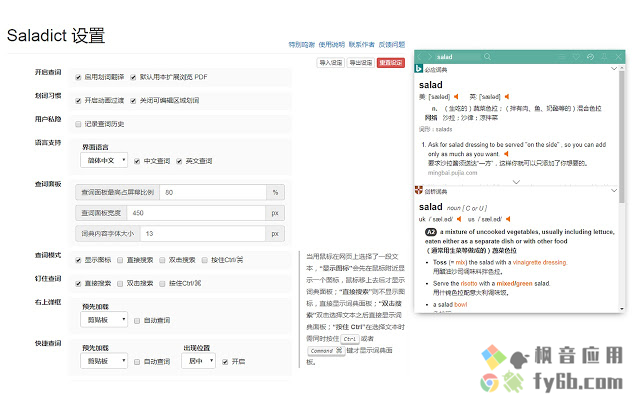The height and width of the screenshot is (400, 640).
Task: Expand more Bing results with down chevron
Action: [516, 182]
